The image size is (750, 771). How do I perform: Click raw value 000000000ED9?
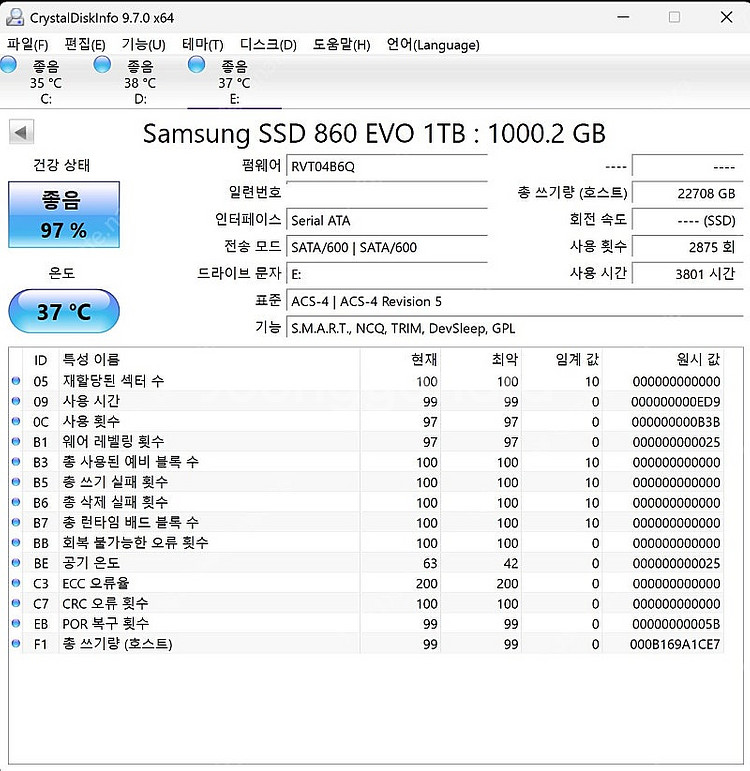click(676, 402)
